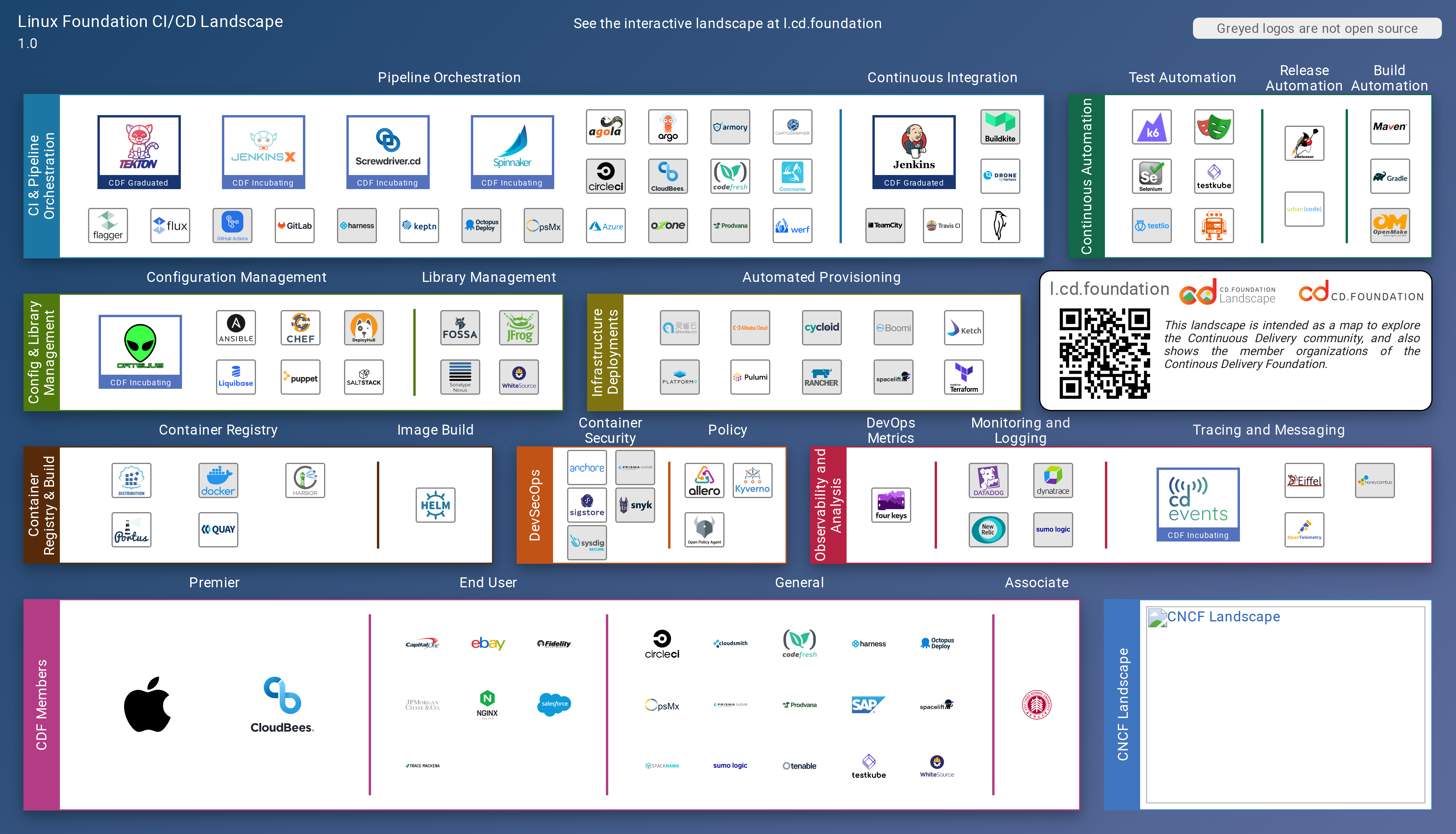Click the Continuous Integration category heading
1456x834 pixels.
[942, 77]
